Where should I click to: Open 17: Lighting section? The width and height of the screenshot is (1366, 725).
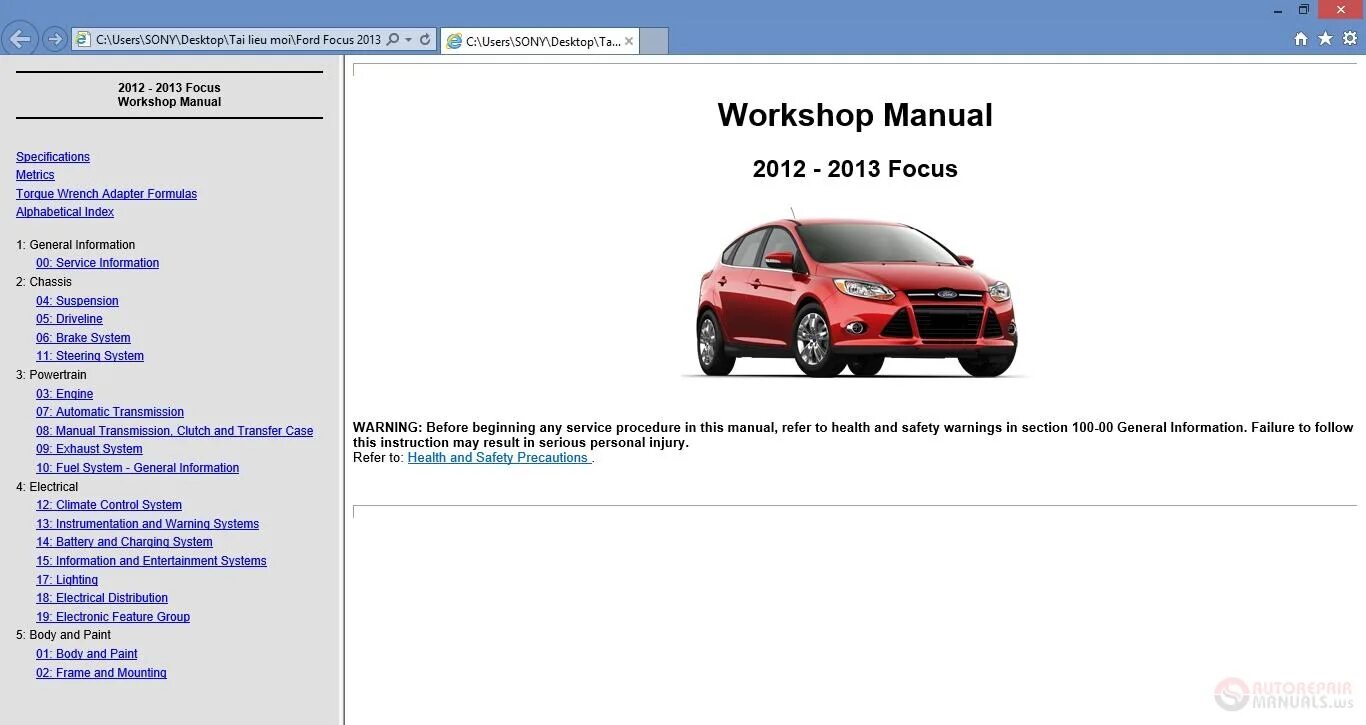point(67,580)
